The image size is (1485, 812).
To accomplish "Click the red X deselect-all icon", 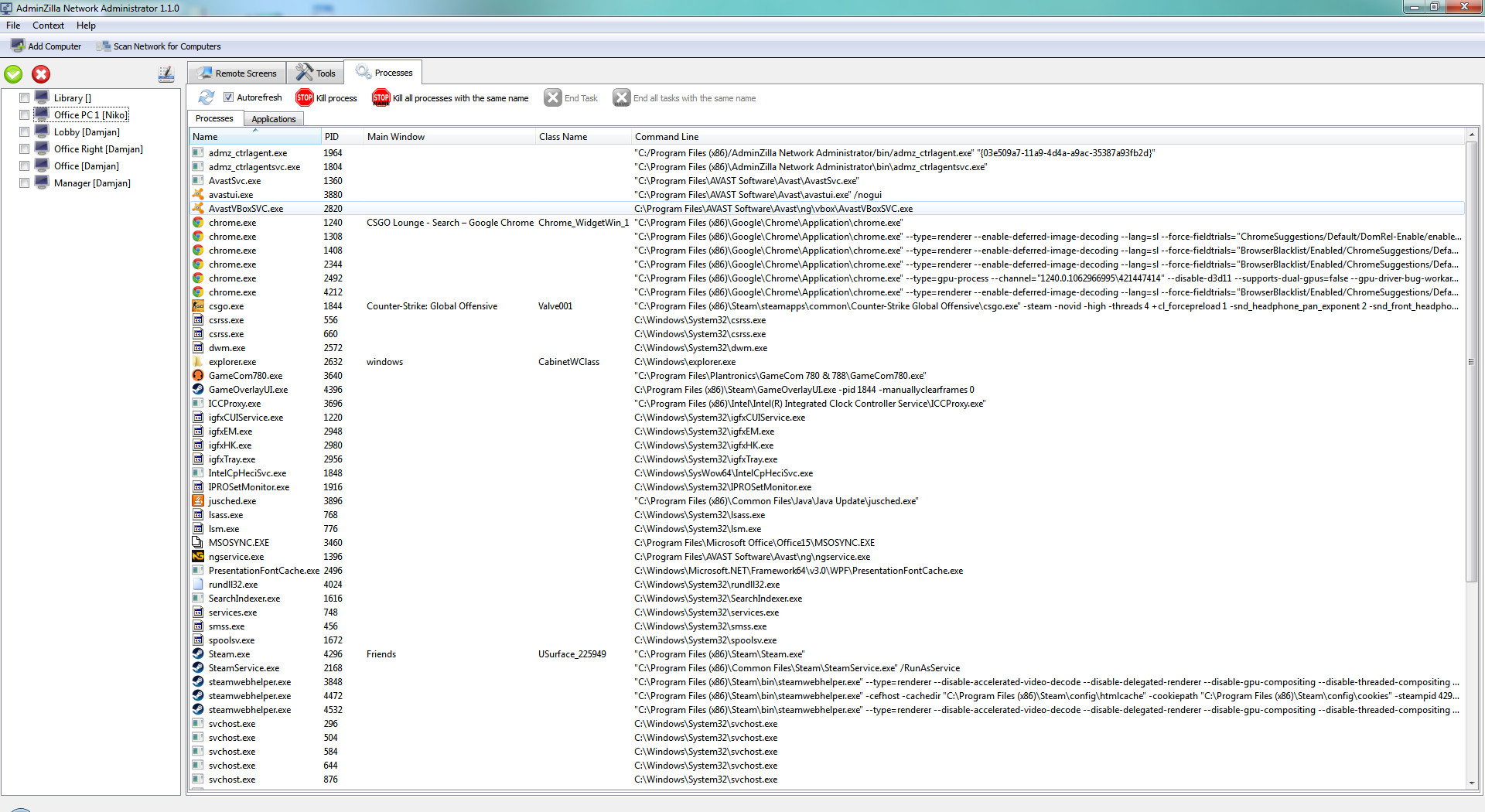I will pyautogui.click(x=41, y=74).
